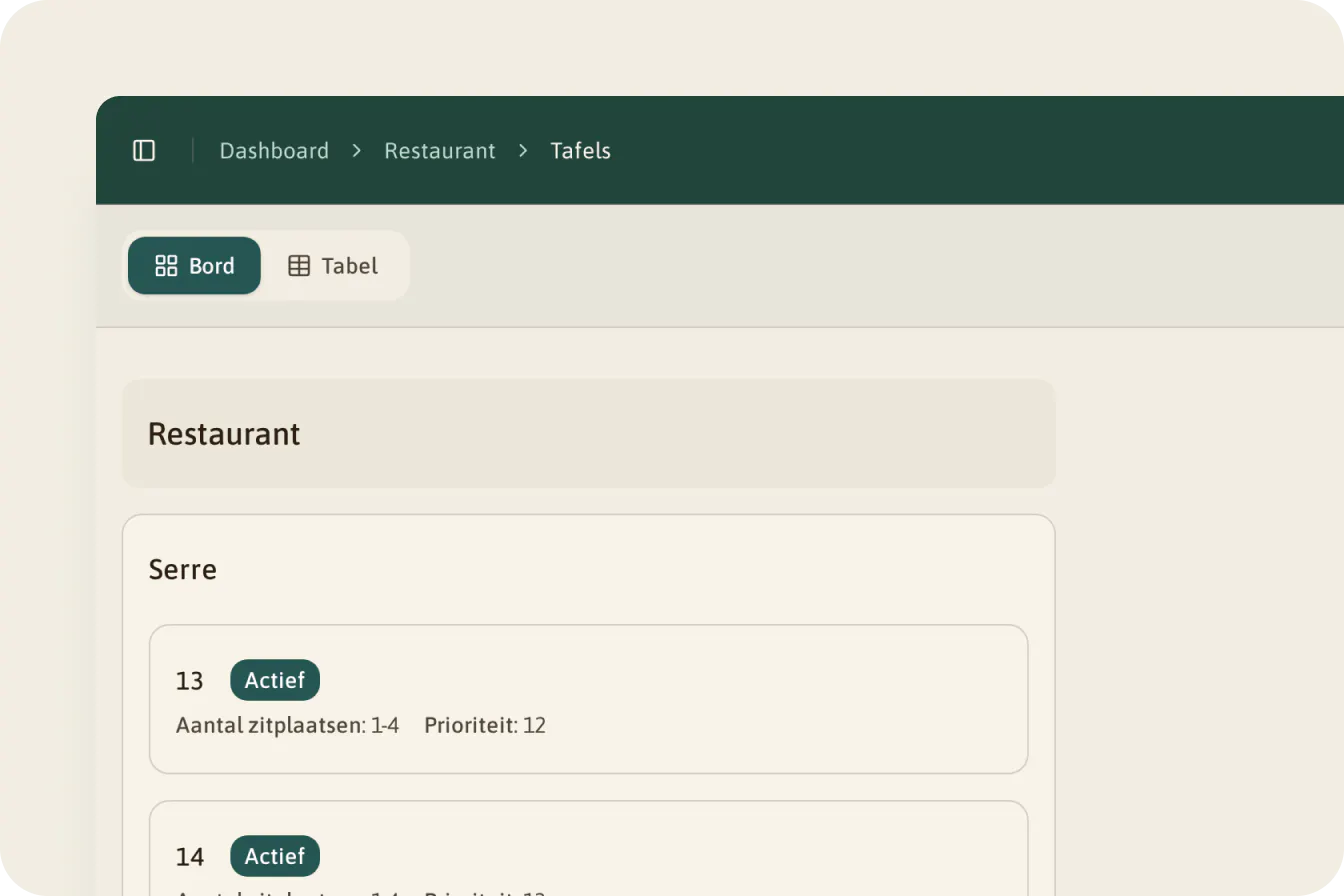Click the Tafels breadcrumb item
Screen dimensions: 1344x896
click(580, 151)
